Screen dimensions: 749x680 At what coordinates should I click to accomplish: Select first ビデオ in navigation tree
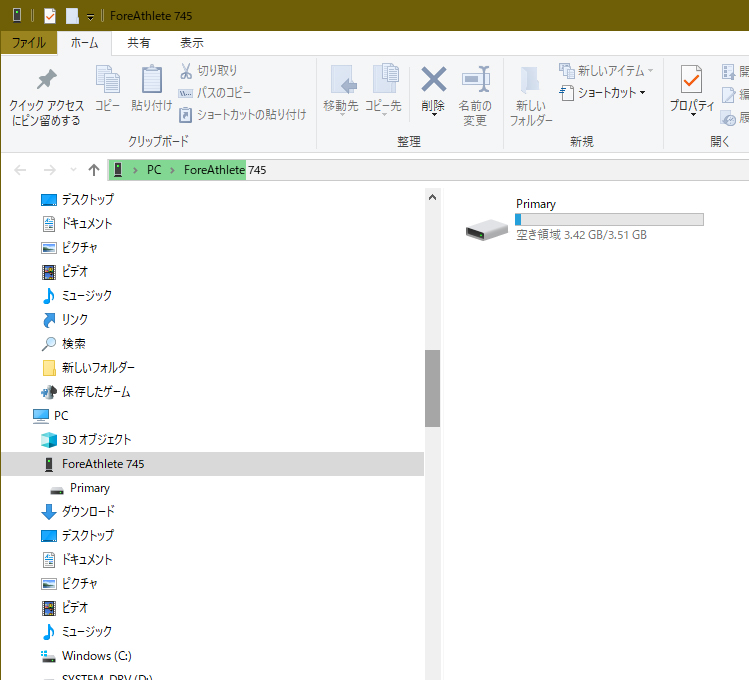(x=65, y=272)
